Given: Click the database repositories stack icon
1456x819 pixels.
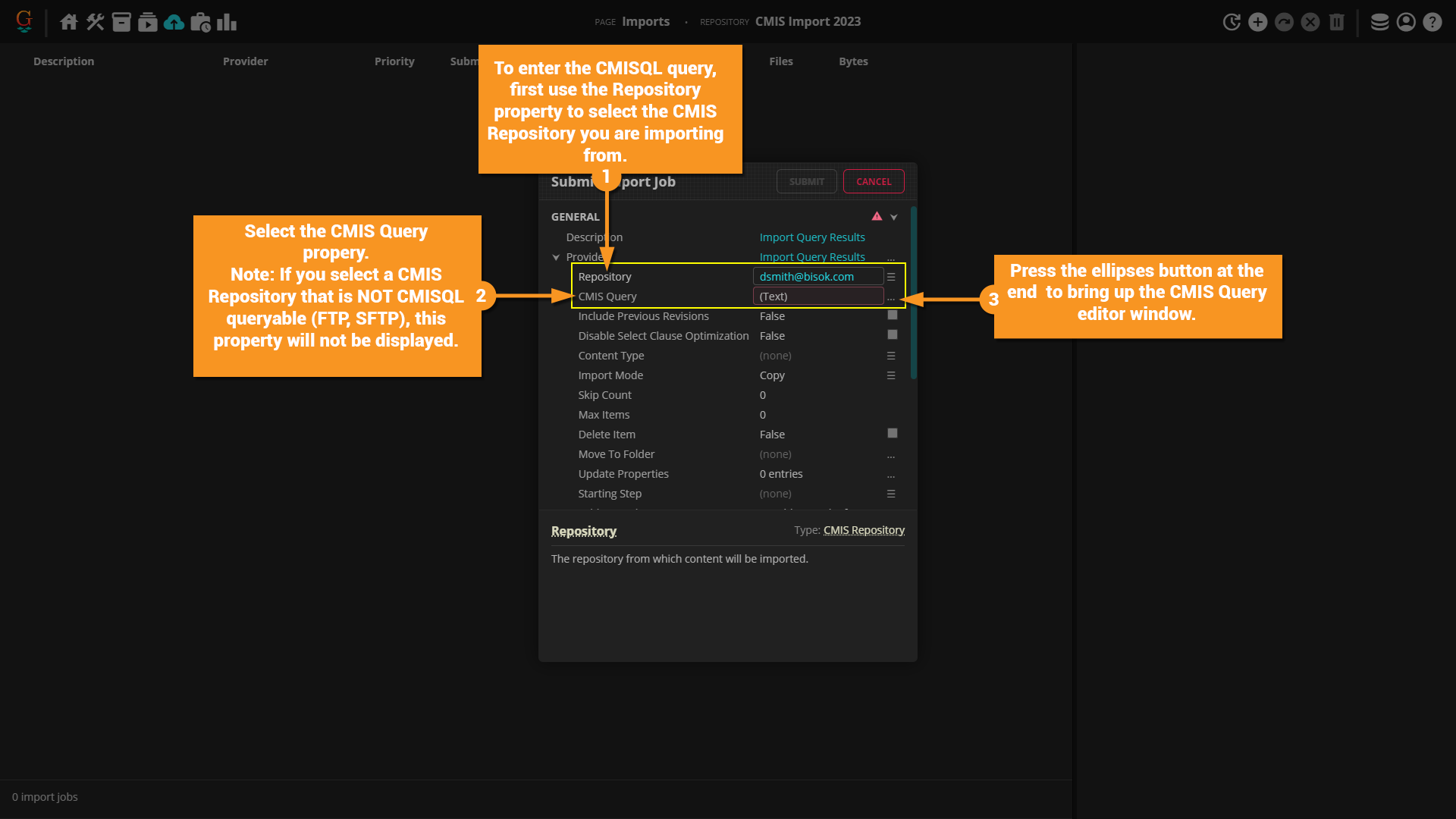Looking at the screenshot, I should [x=1379, y=22].
